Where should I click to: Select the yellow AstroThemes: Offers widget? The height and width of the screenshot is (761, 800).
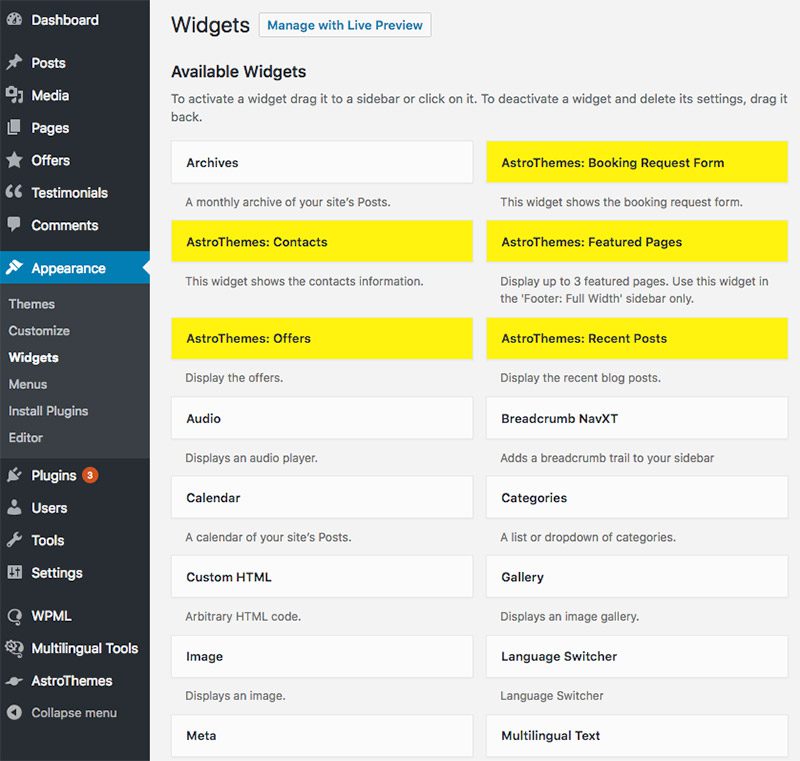point(322,338)
